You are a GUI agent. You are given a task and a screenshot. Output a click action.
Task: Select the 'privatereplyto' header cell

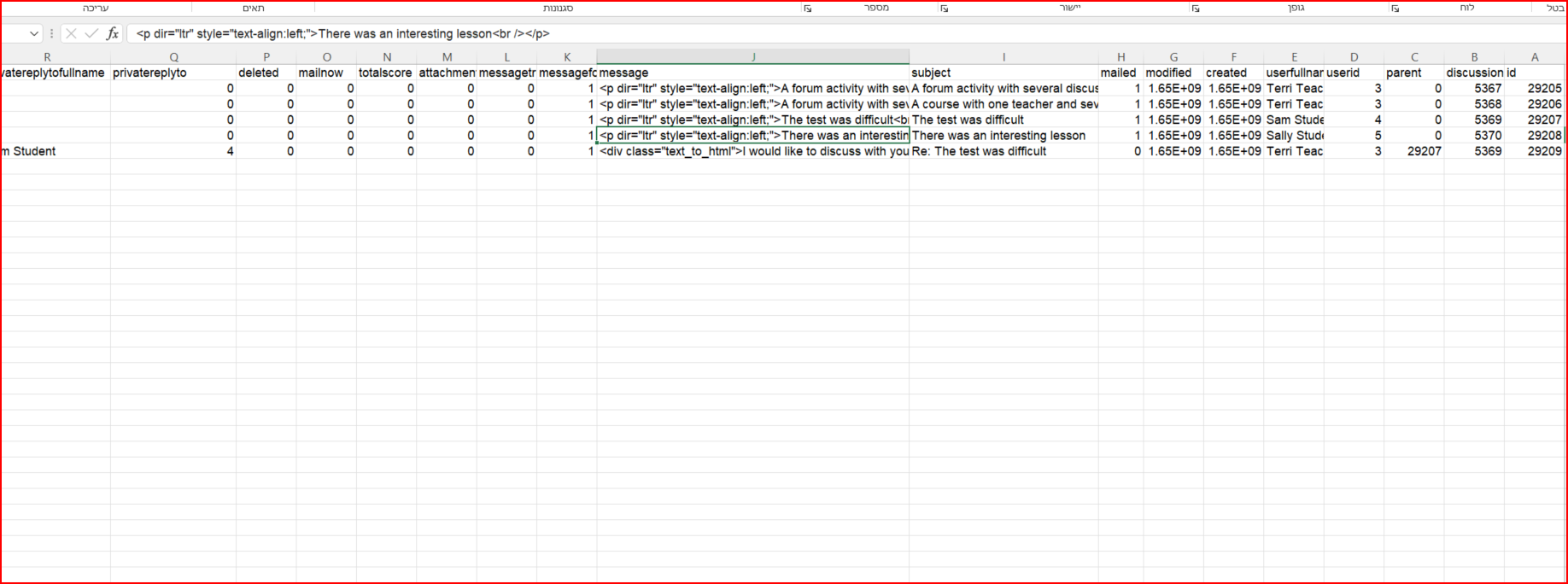pos(173,73)
